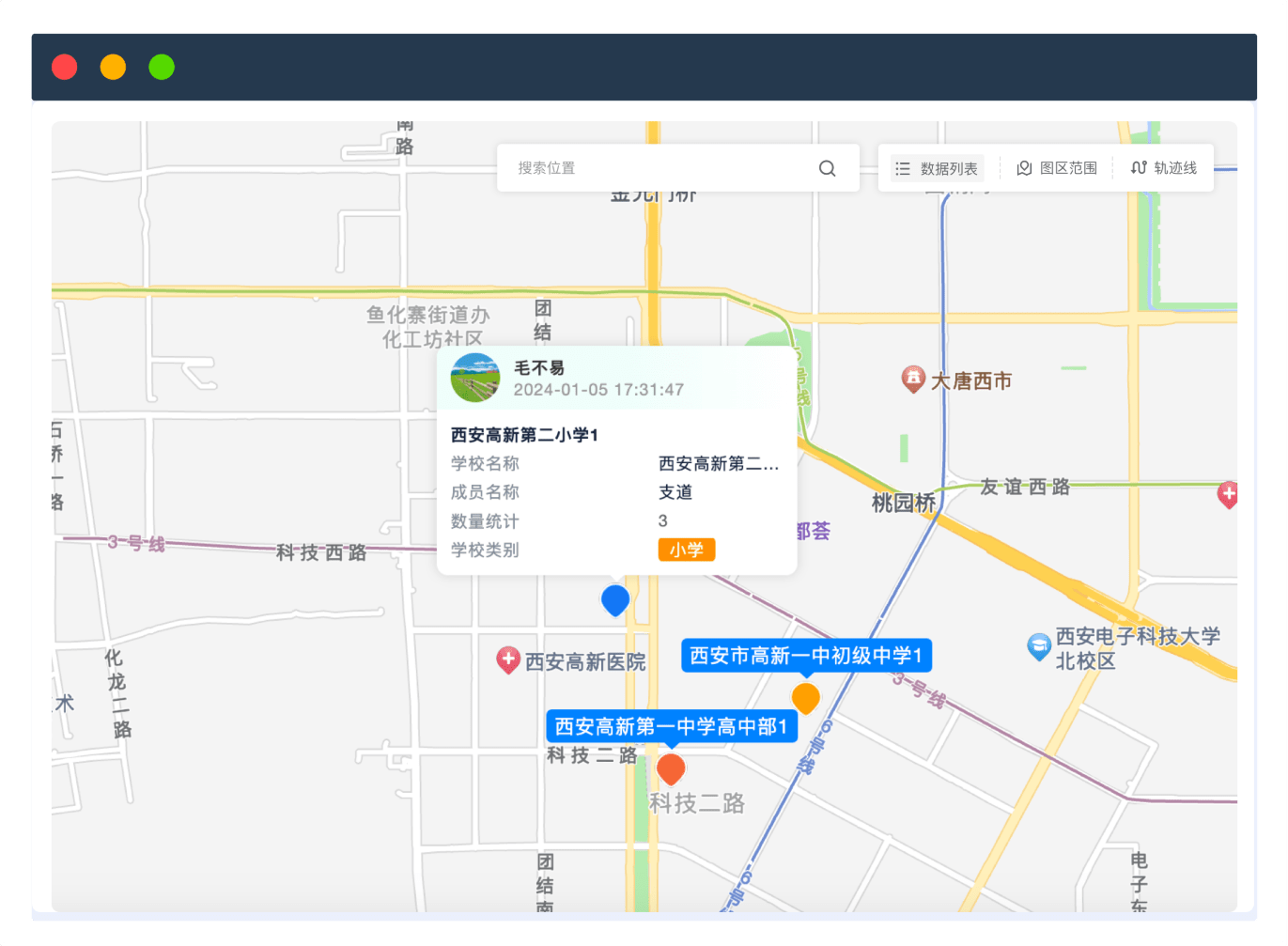Click the search magnifier icon
The height and width of the screenshot is (946, 1288).
tap(827, 168)
